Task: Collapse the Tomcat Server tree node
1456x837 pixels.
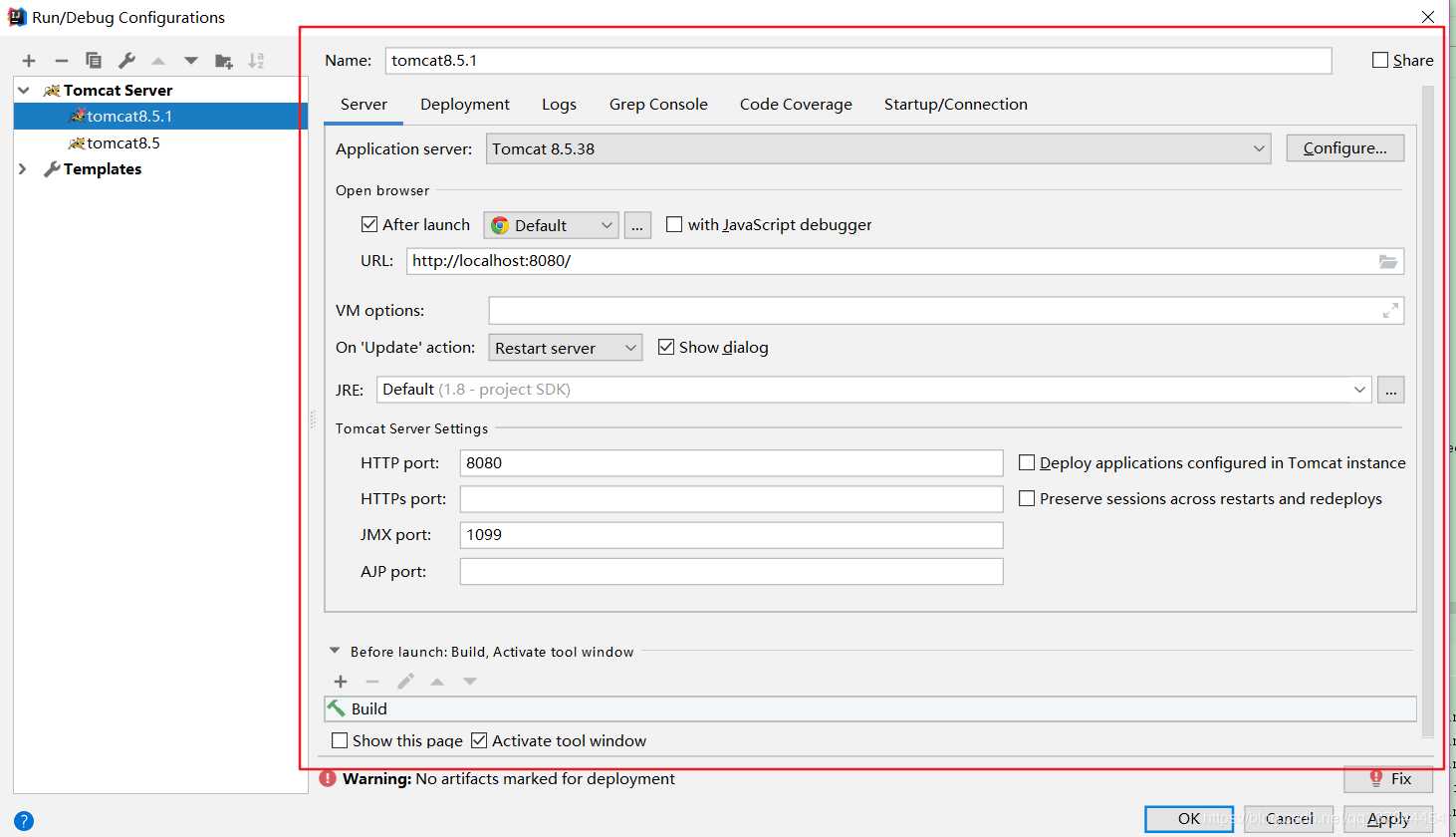Action: 24,90
